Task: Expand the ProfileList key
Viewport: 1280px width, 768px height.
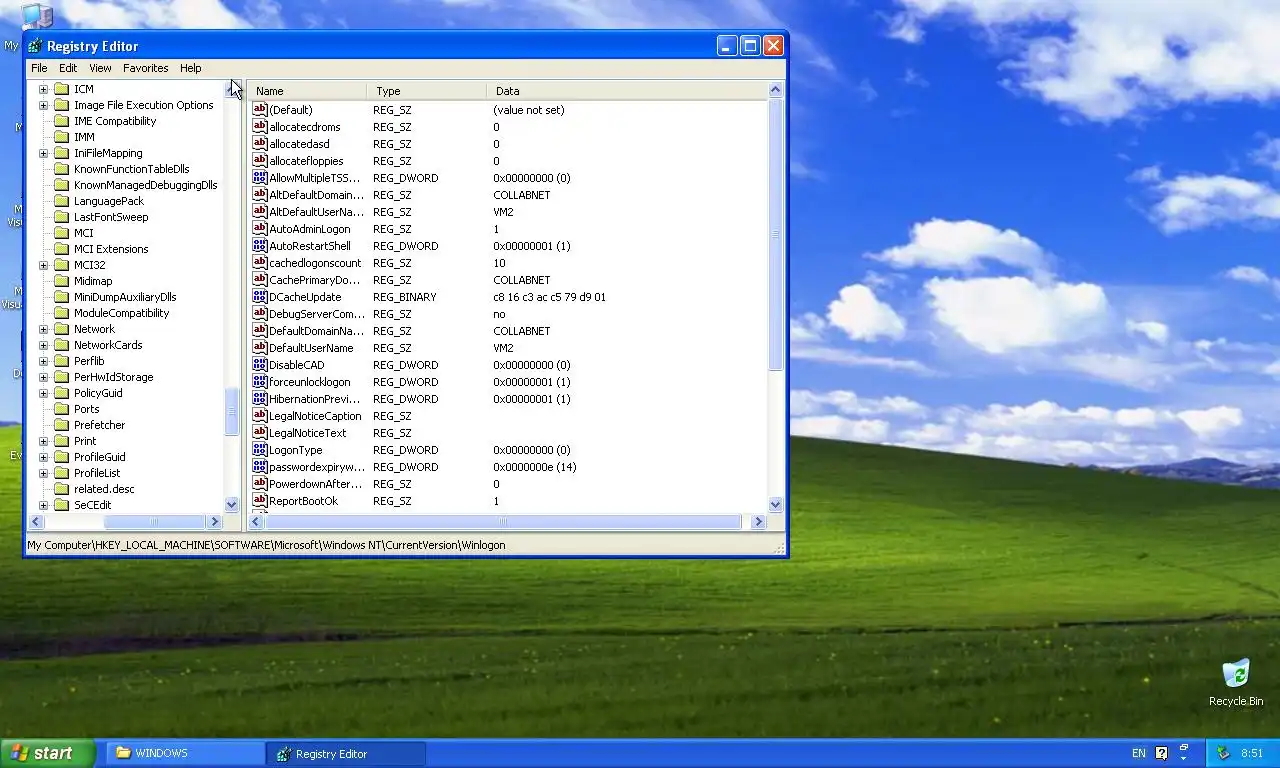Action: point(43,473)
